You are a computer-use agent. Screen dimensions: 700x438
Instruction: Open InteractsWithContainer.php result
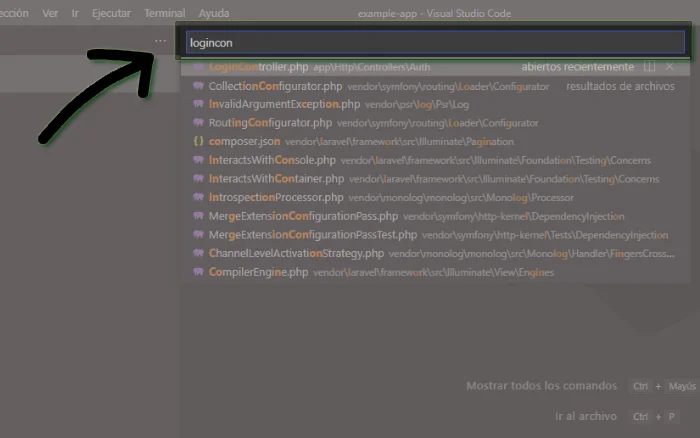[x=435, y=179]
